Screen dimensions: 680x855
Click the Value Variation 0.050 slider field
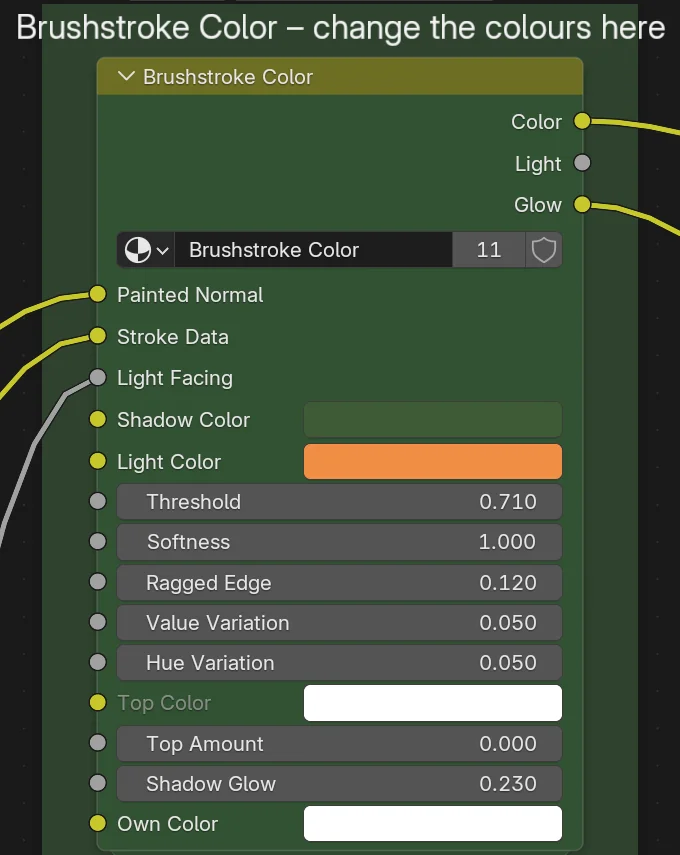click(339, 622)
